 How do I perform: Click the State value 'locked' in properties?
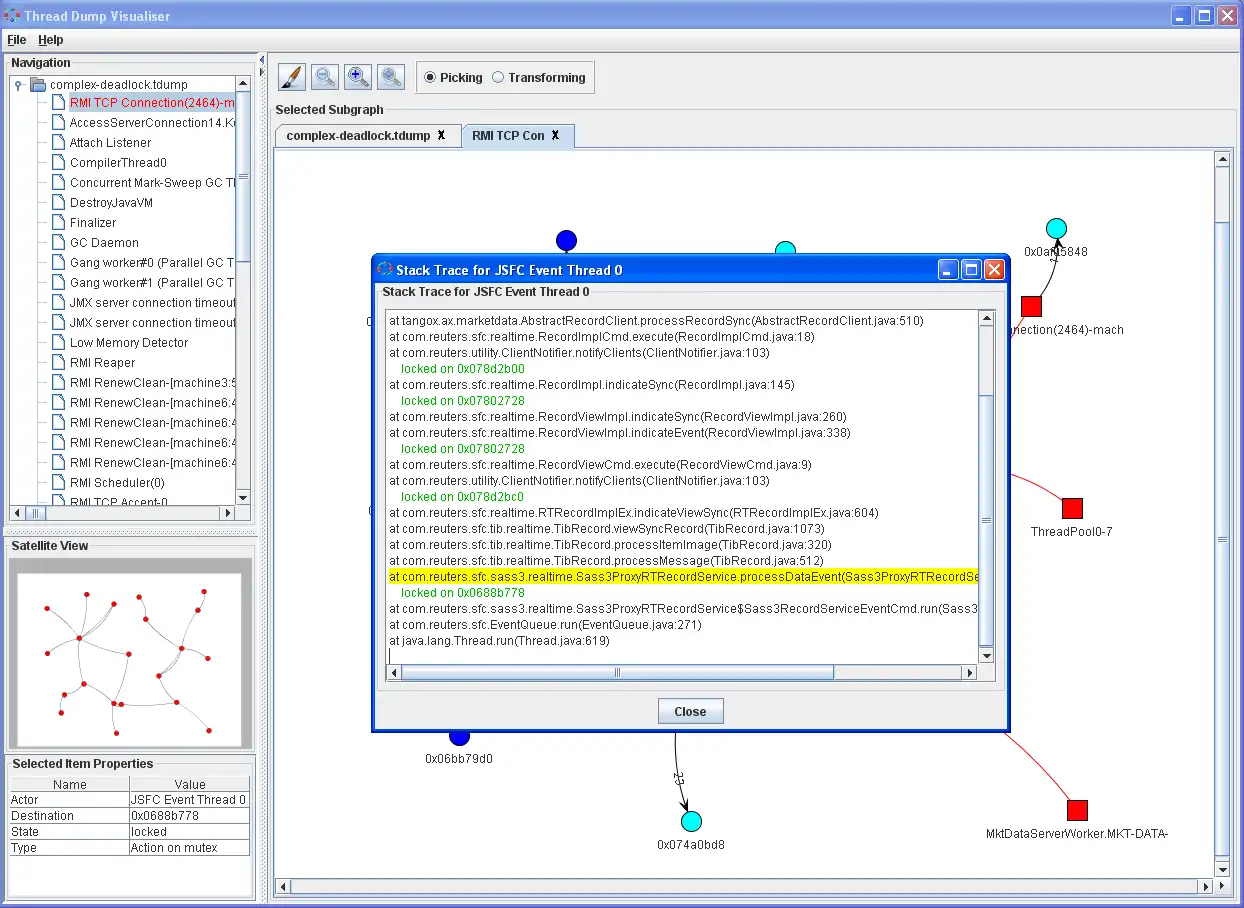(x=189, y=832)
